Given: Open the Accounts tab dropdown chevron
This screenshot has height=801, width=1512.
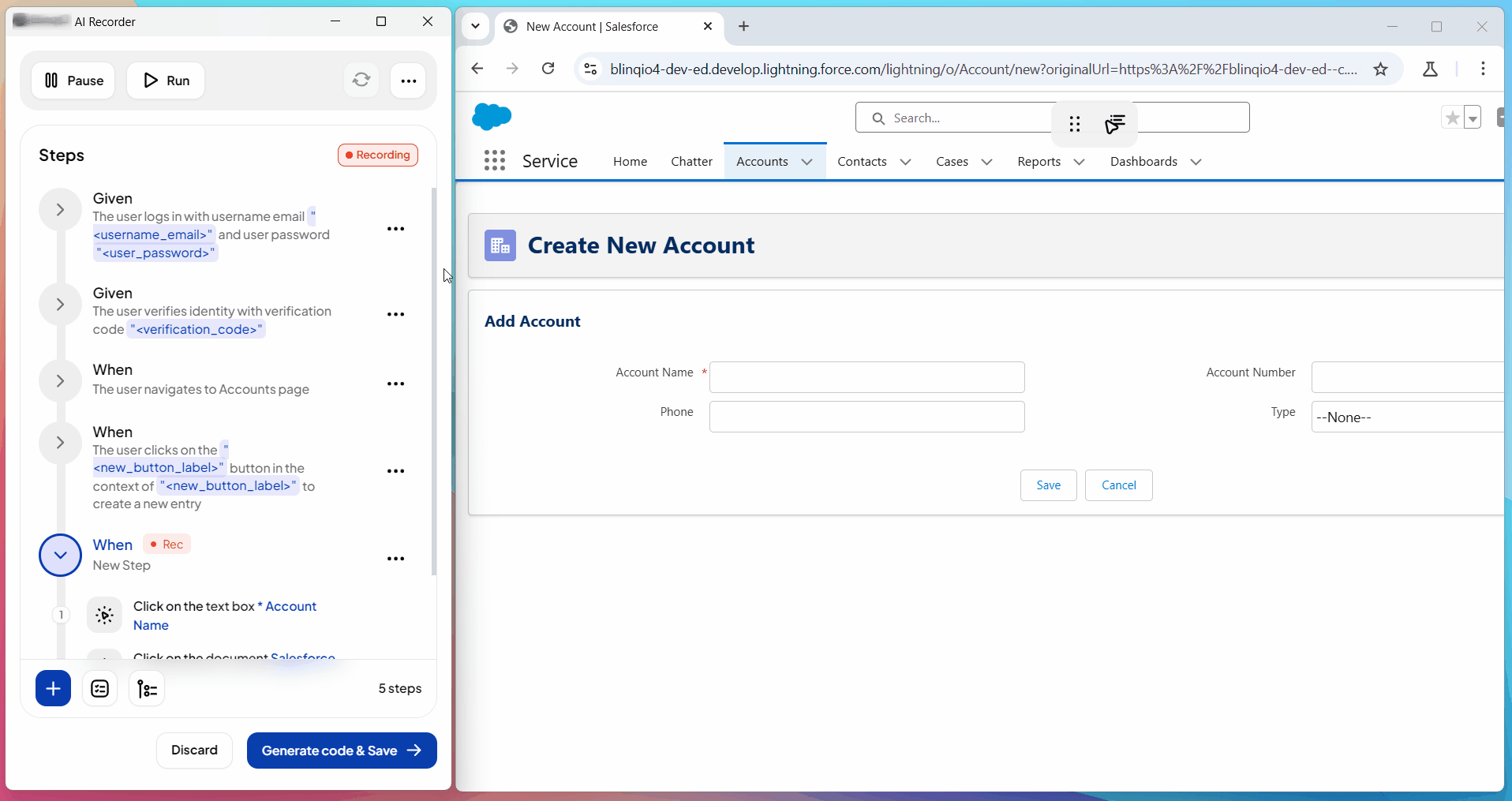Looking at the screenshot, I should 807,162.
